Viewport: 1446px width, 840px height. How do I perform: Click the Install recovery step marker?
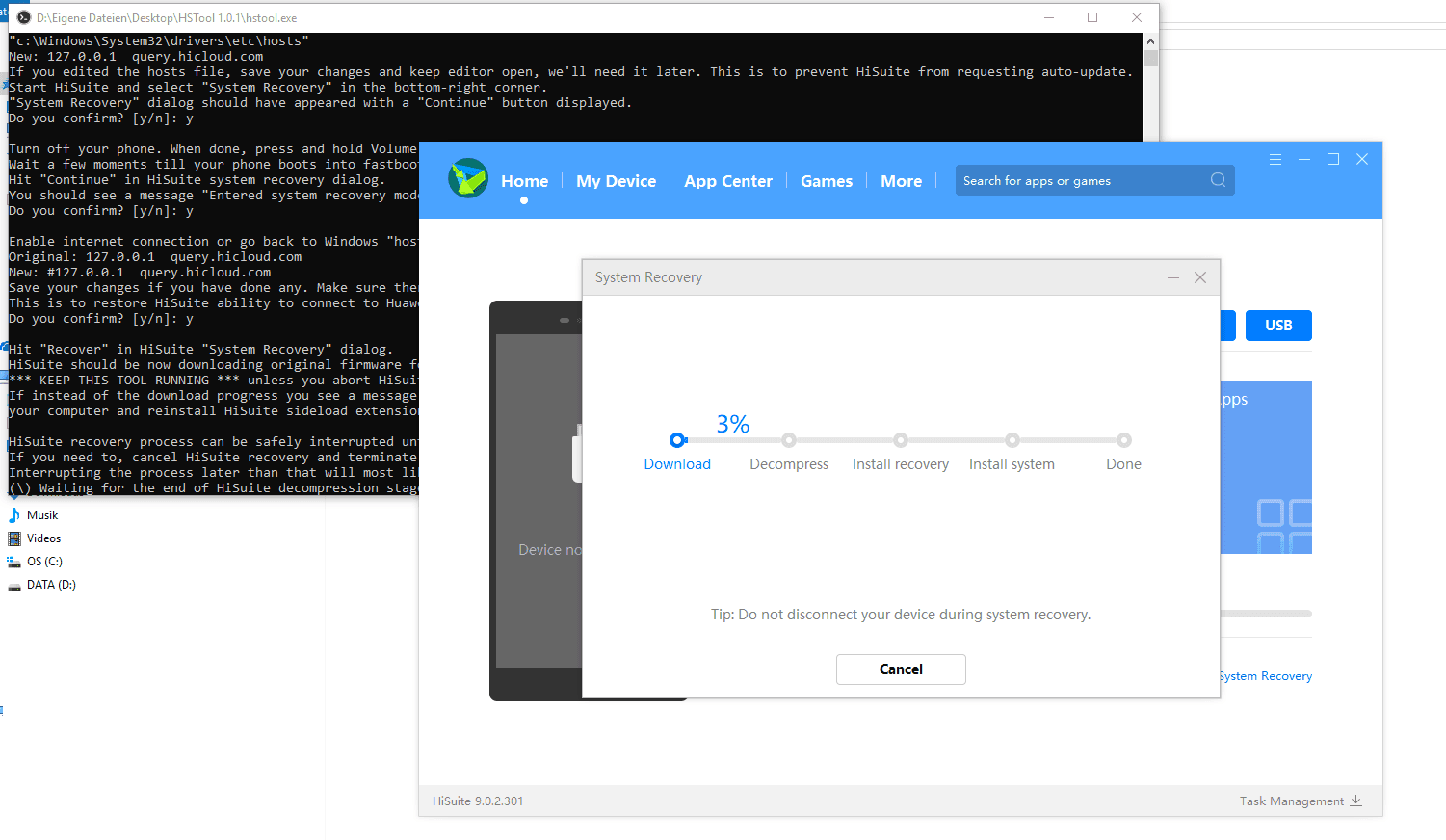point(901,440)
